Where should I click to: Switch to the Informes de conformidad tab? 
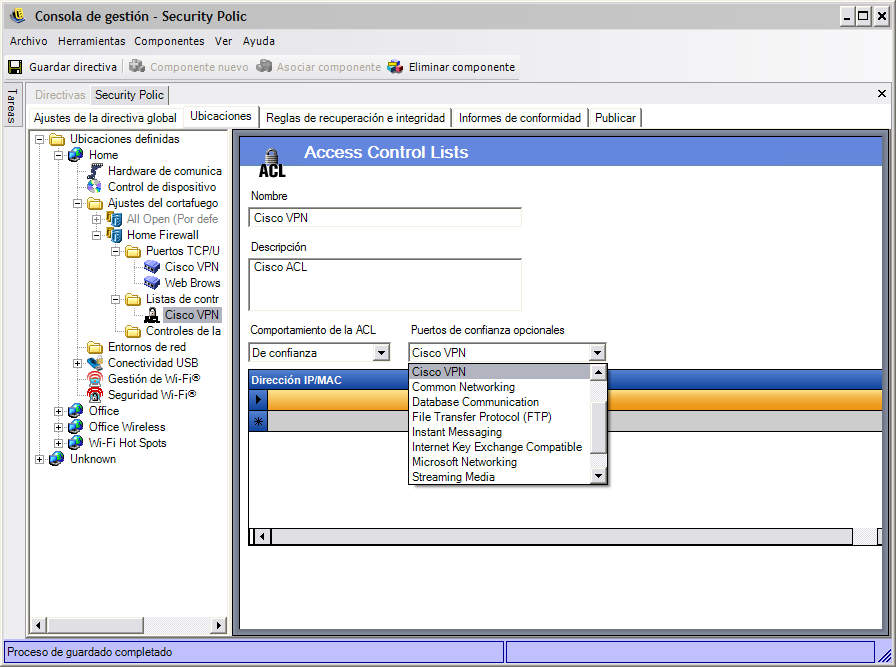coord(519,118)
